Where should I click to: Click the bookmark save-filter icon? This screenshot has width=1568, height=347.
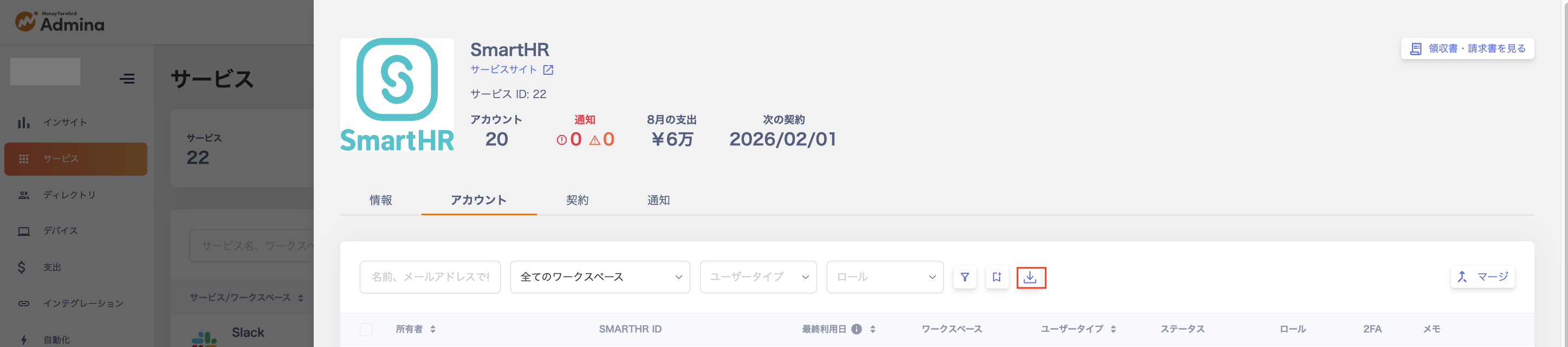(x=996, y=277)
